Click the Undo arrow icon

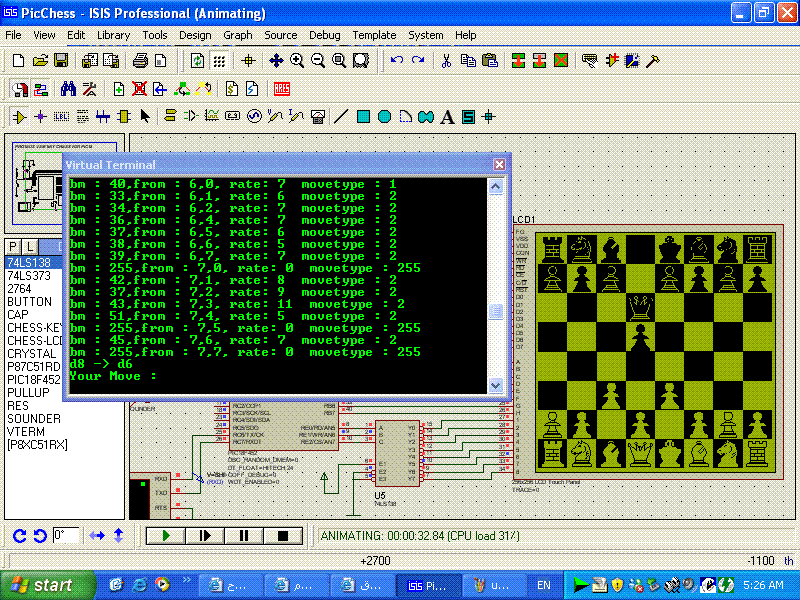click(396, 60)
